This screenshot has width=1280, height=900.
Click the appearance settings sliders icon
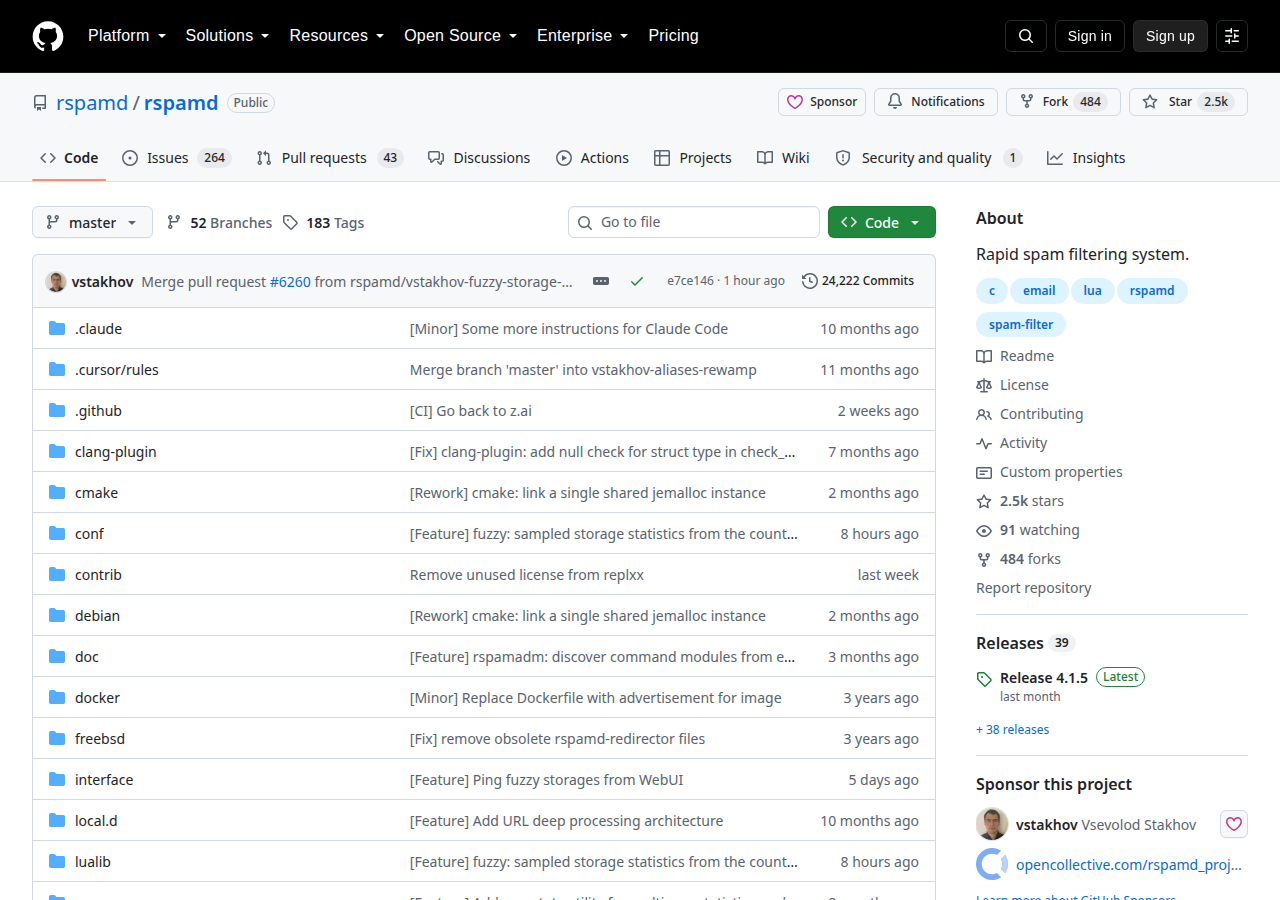(1232, 36)
